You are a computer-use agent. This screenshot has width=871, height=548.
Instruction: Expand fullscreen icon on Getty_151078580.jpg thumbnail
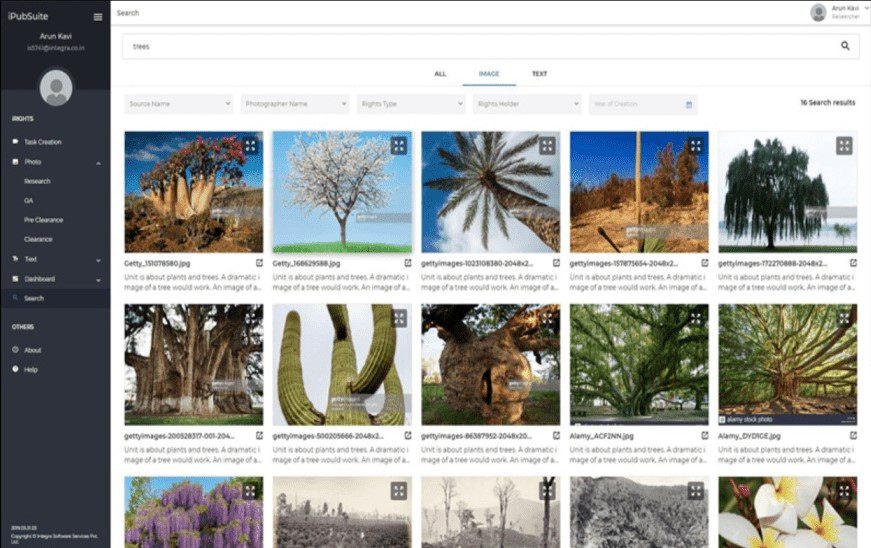[251, 146]
